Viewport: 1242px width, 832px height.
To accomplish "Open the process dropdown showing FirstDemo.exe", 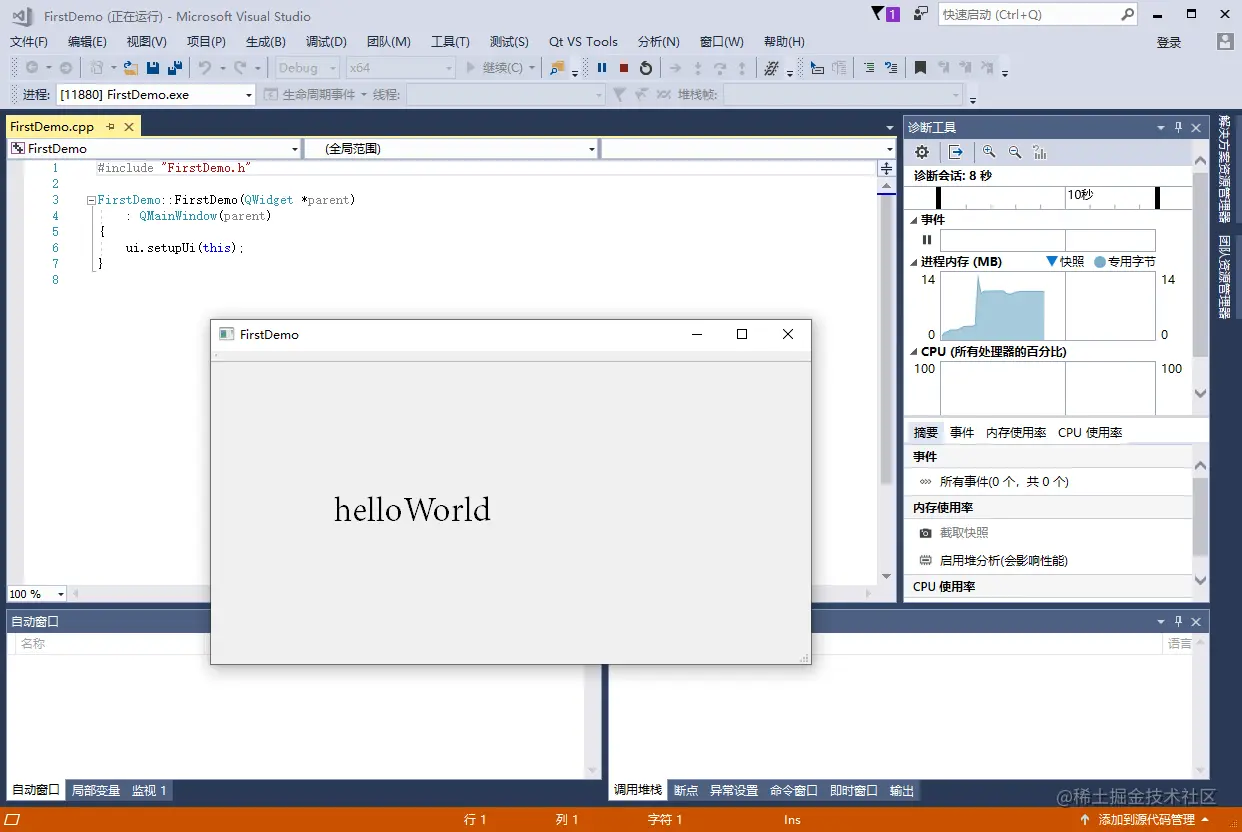I will click(x=156, y=94).
